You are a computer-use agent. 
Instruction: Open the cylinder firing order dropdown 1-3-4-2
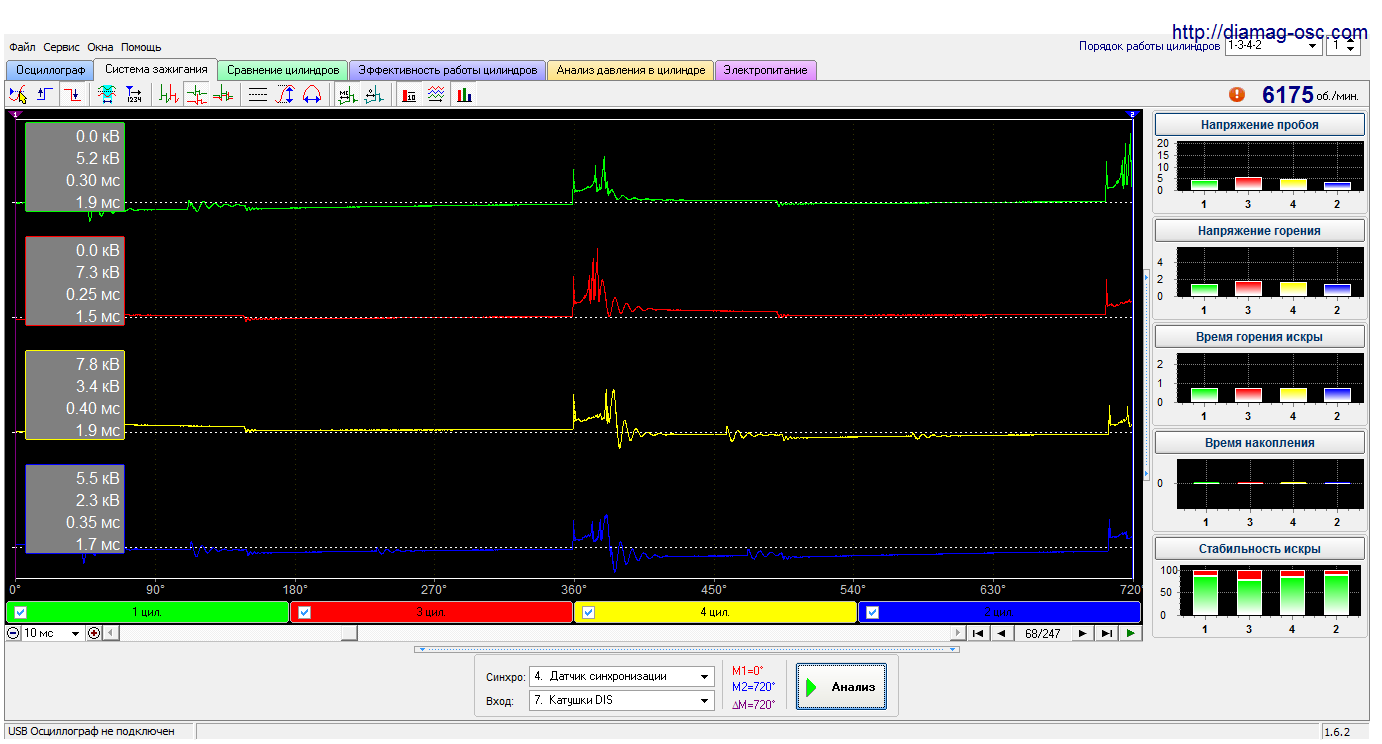[1272, 46]
